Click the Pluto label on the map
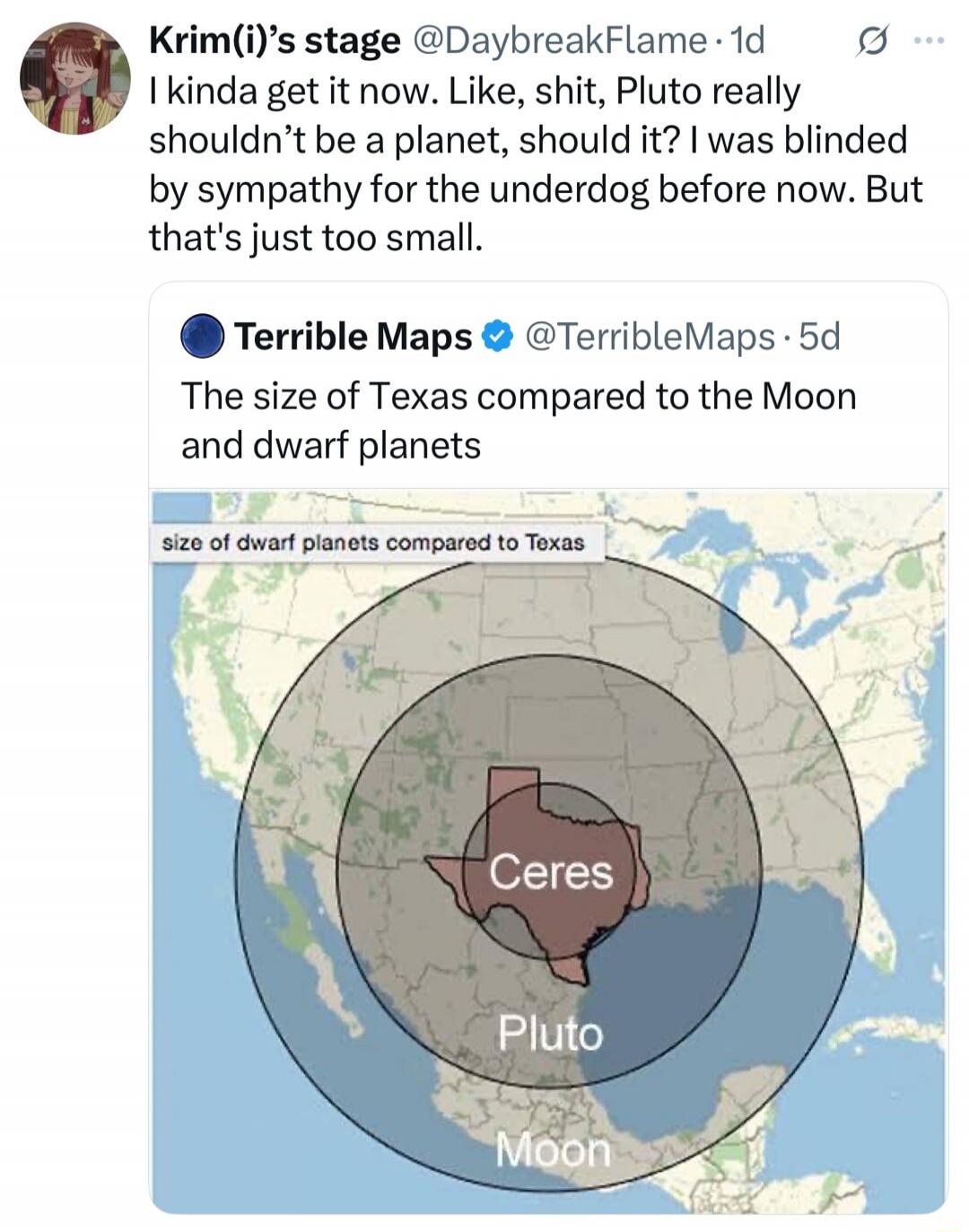This screenshot has height=1232, width=969. coord(550,1033)
